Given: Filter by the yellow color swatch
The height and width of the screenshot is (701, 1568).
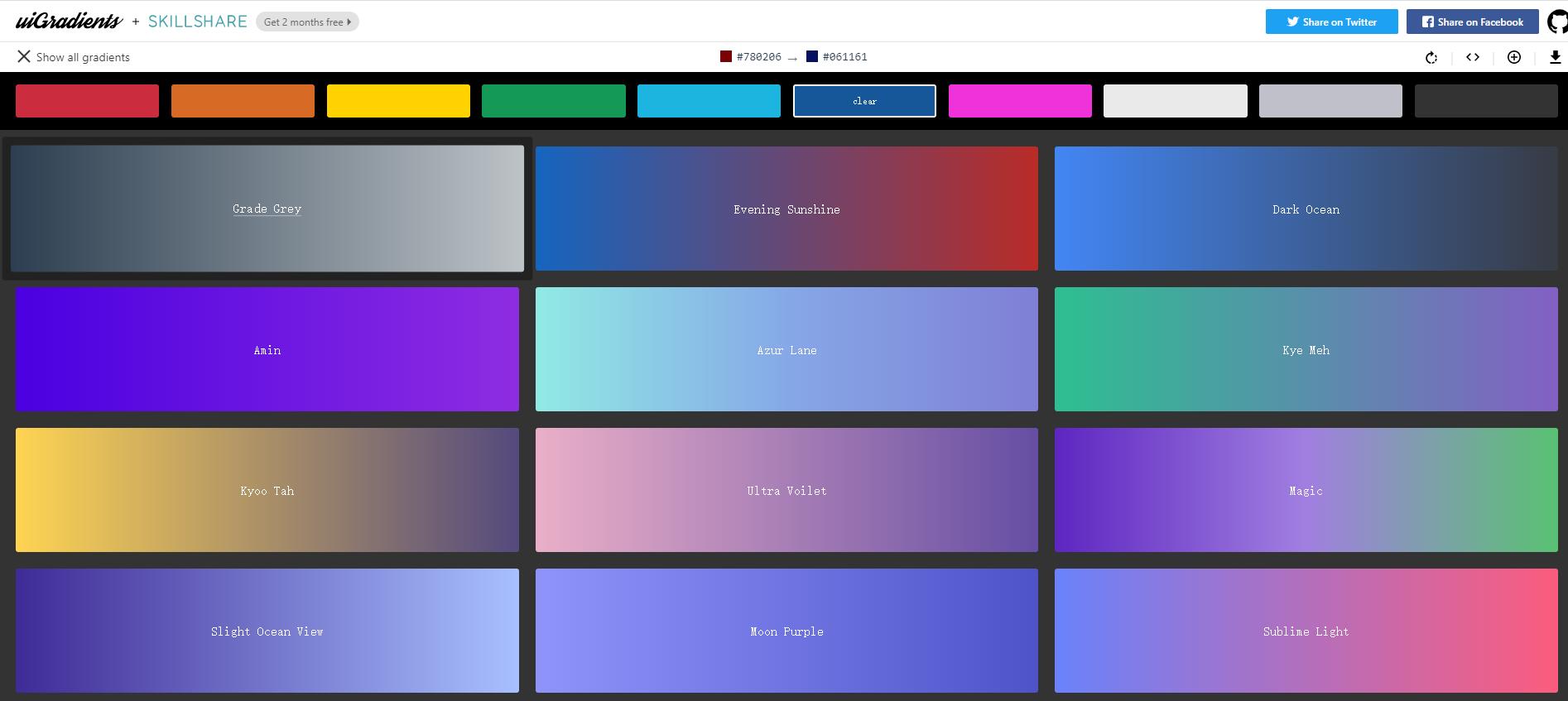Looking at the screenshot, I should (x=398, y=101).
